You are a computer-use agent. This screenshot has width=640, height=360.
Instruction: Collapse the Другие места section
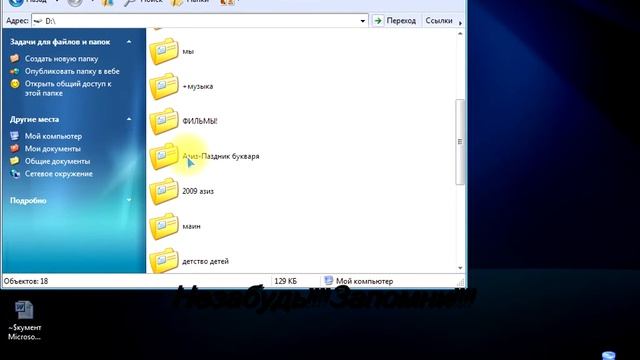click(x=129, y=119)
